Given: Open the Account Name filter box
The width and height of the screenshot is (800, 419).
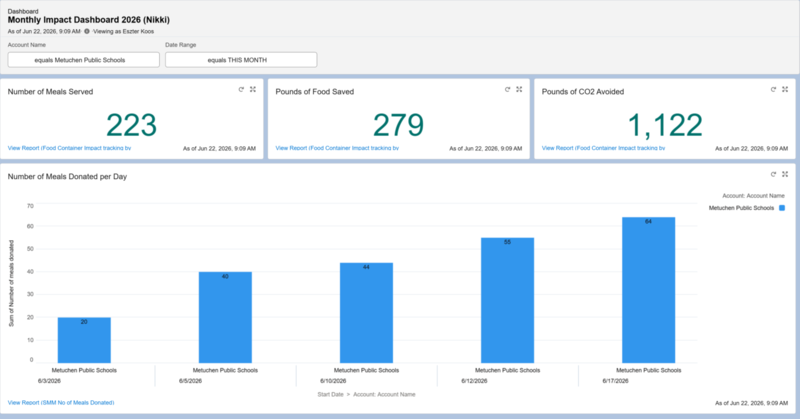Looking at the screenshot, I should pos(84,60).
